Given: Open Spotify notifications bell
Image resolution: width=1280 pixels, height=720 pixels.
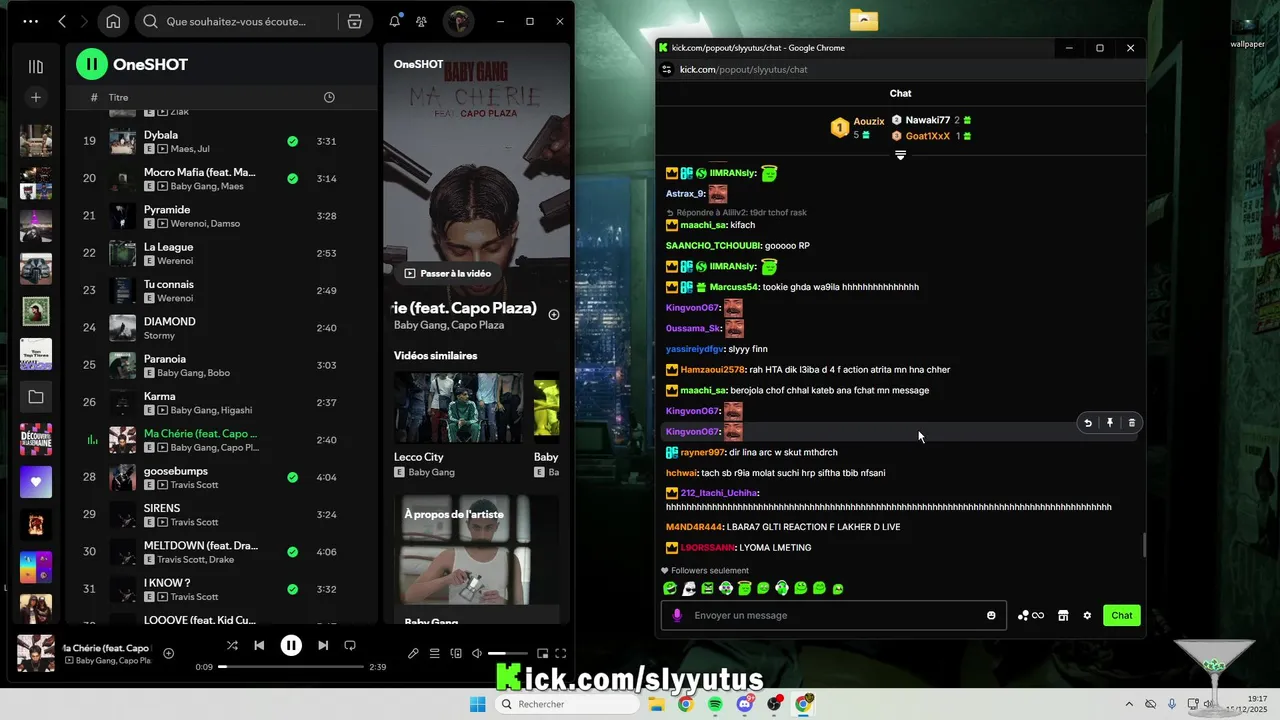Looking at the screenshot, I should tap(395, 21).
